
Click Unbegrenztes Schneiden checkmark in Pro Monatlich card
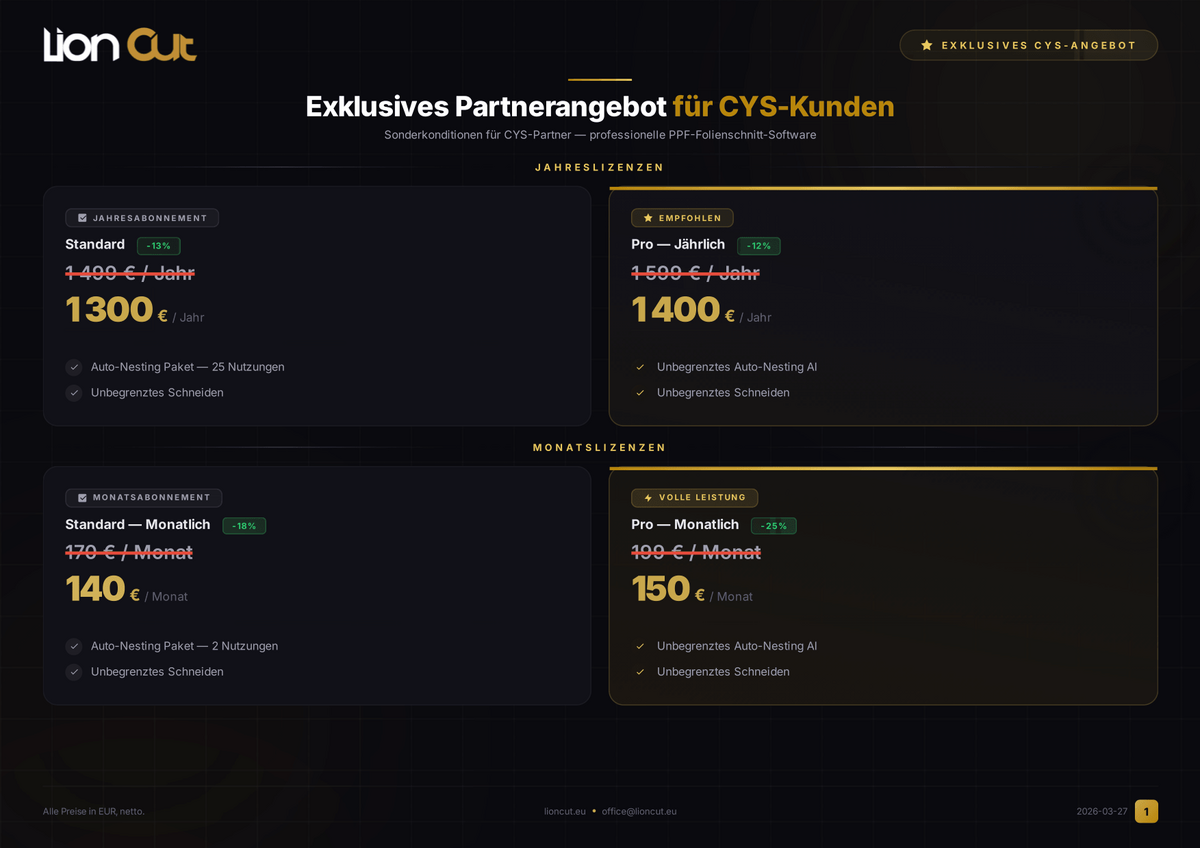point(640,672)
